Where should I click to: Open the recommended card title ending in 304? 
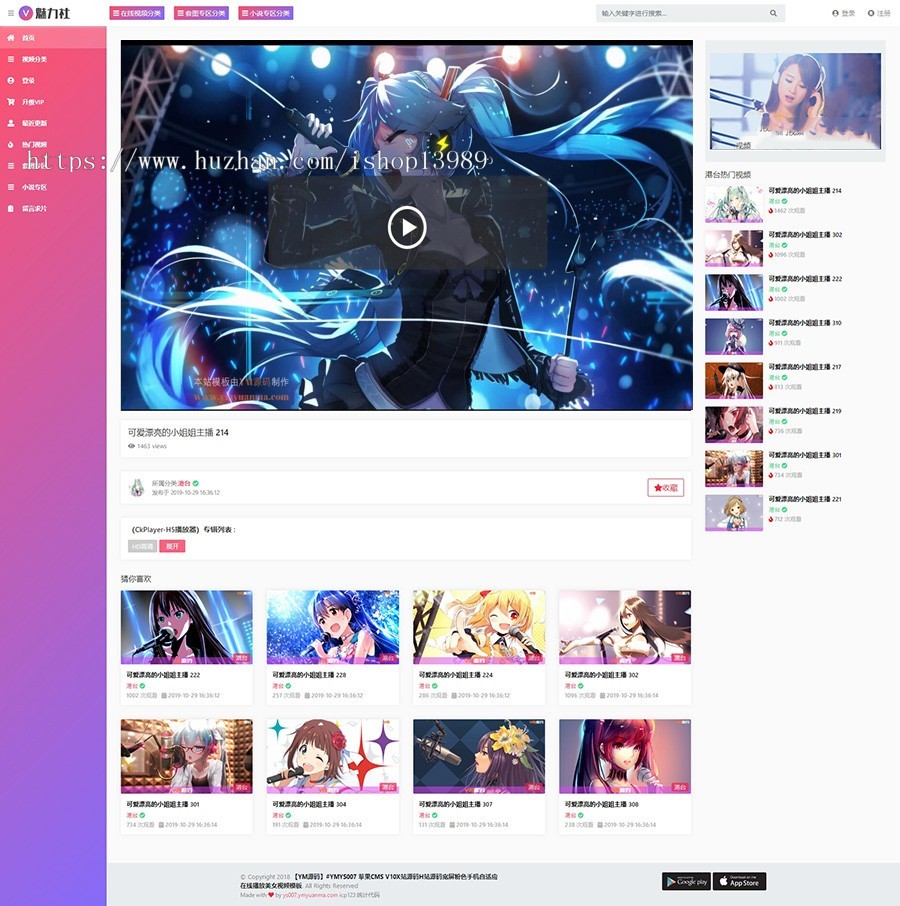[x=309, y=804]
